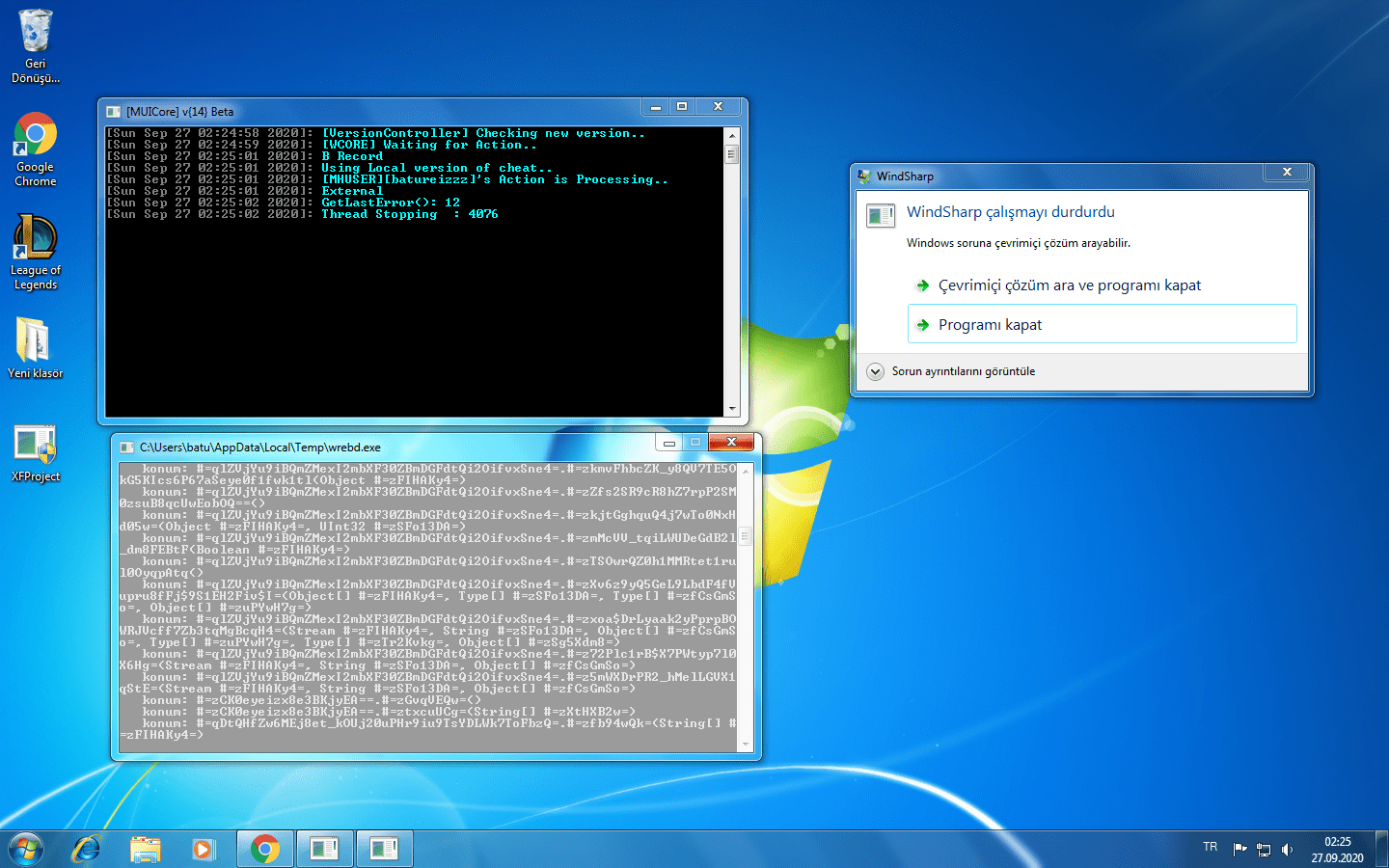Open Windows Explorer from the taskbar
Screen dimensions: 1389x868
click(x=146, y=849)
